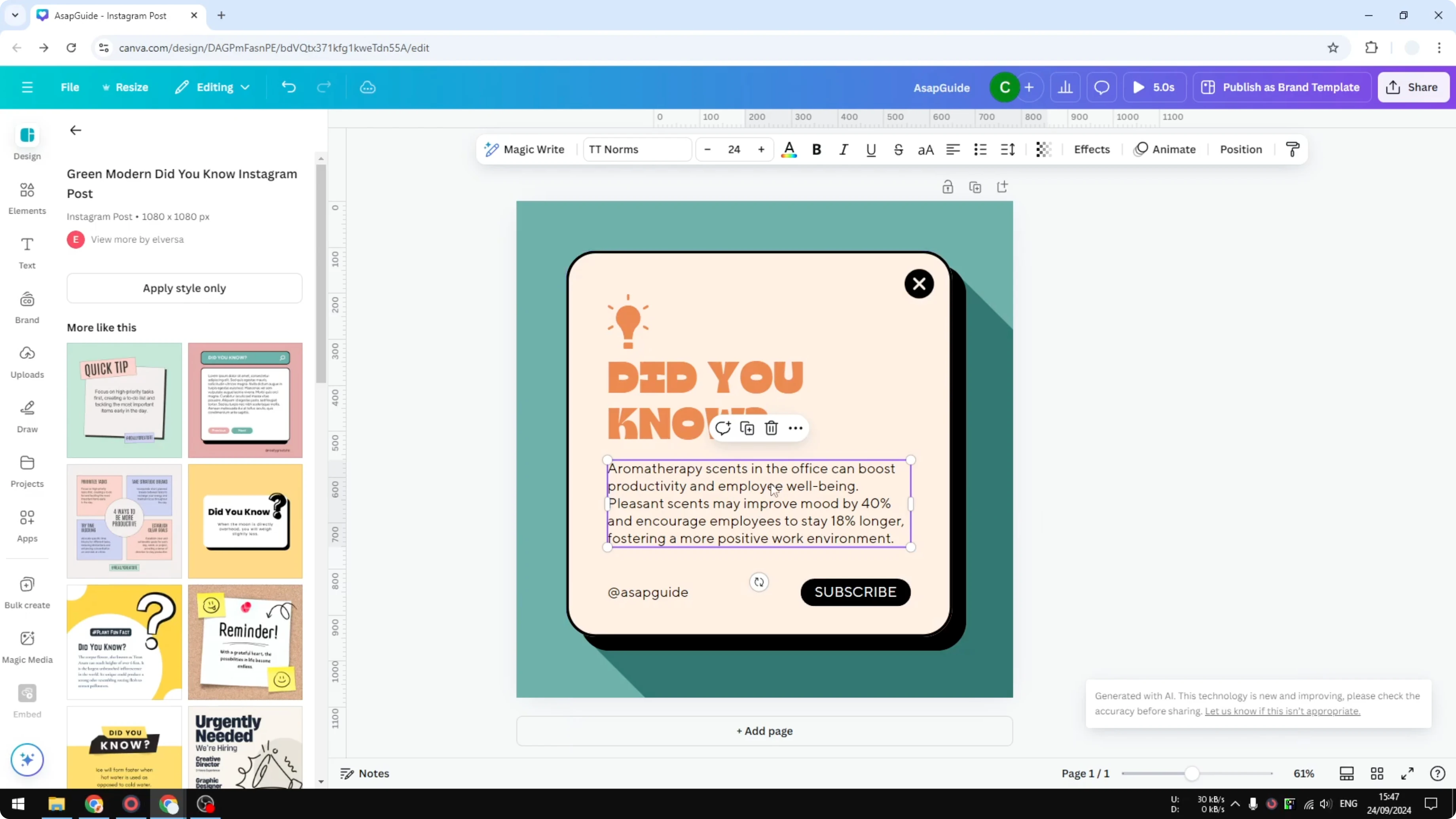Open the Position panel
The image size is (1456, 819).
pyautogui.click(x=1241, y=149)
